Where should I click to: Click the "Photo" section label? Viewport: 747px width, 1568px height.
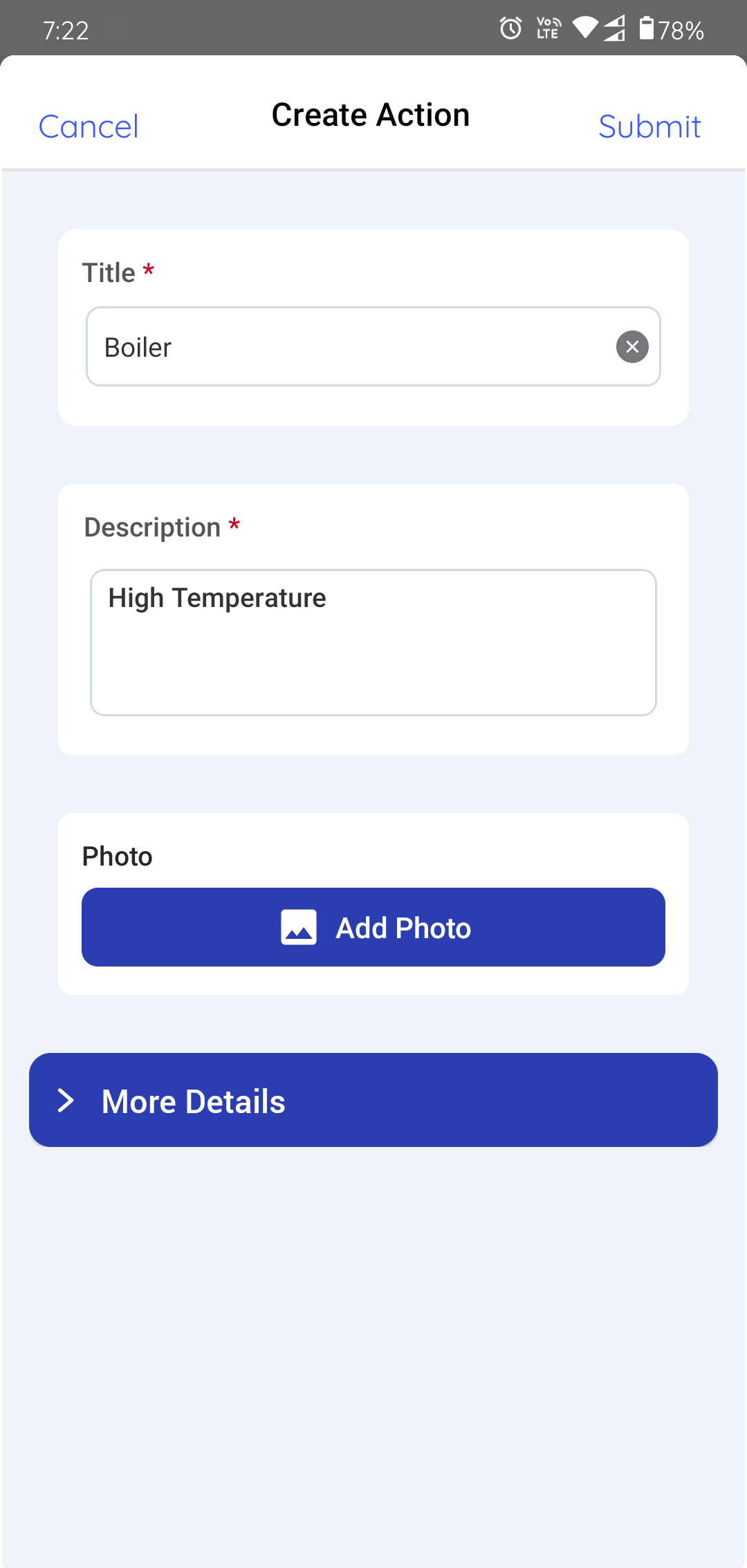coord(118,857)
